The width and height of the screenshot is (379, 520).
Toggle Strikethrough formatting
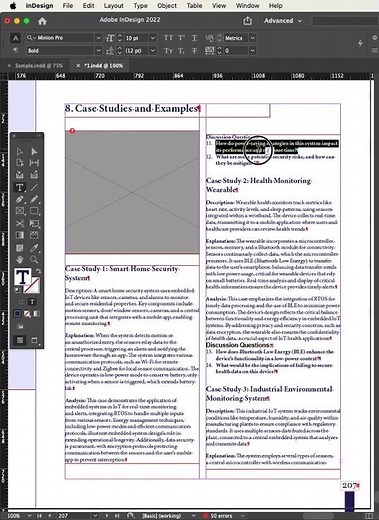[x=194, y=51]
